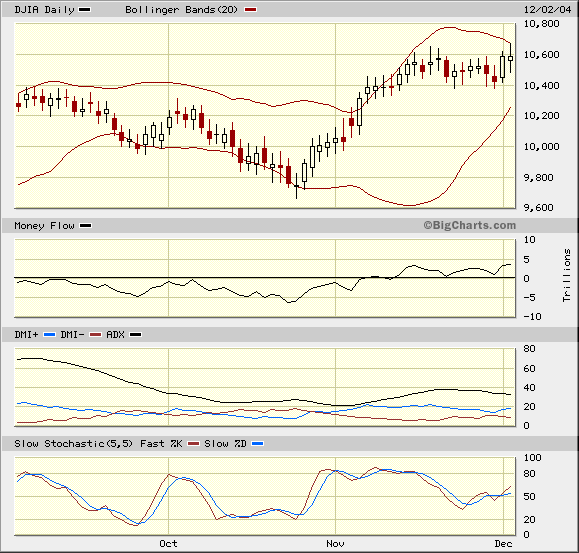The height and width of the screenshot is (553, 579).
Task: Click the last candlestick on price chart
Action: coord(511,58)
